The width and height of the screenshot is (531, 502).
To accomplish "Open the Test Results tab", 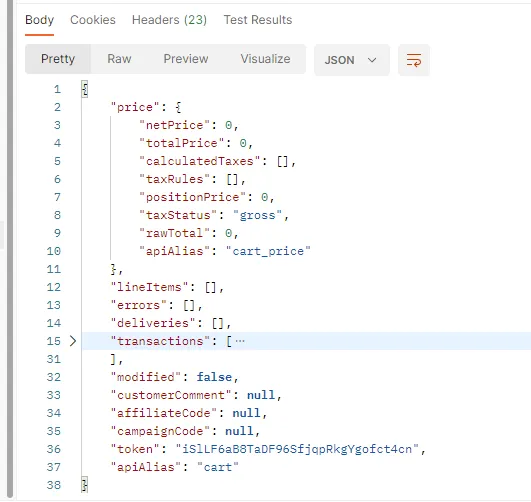I will point(258,20).
